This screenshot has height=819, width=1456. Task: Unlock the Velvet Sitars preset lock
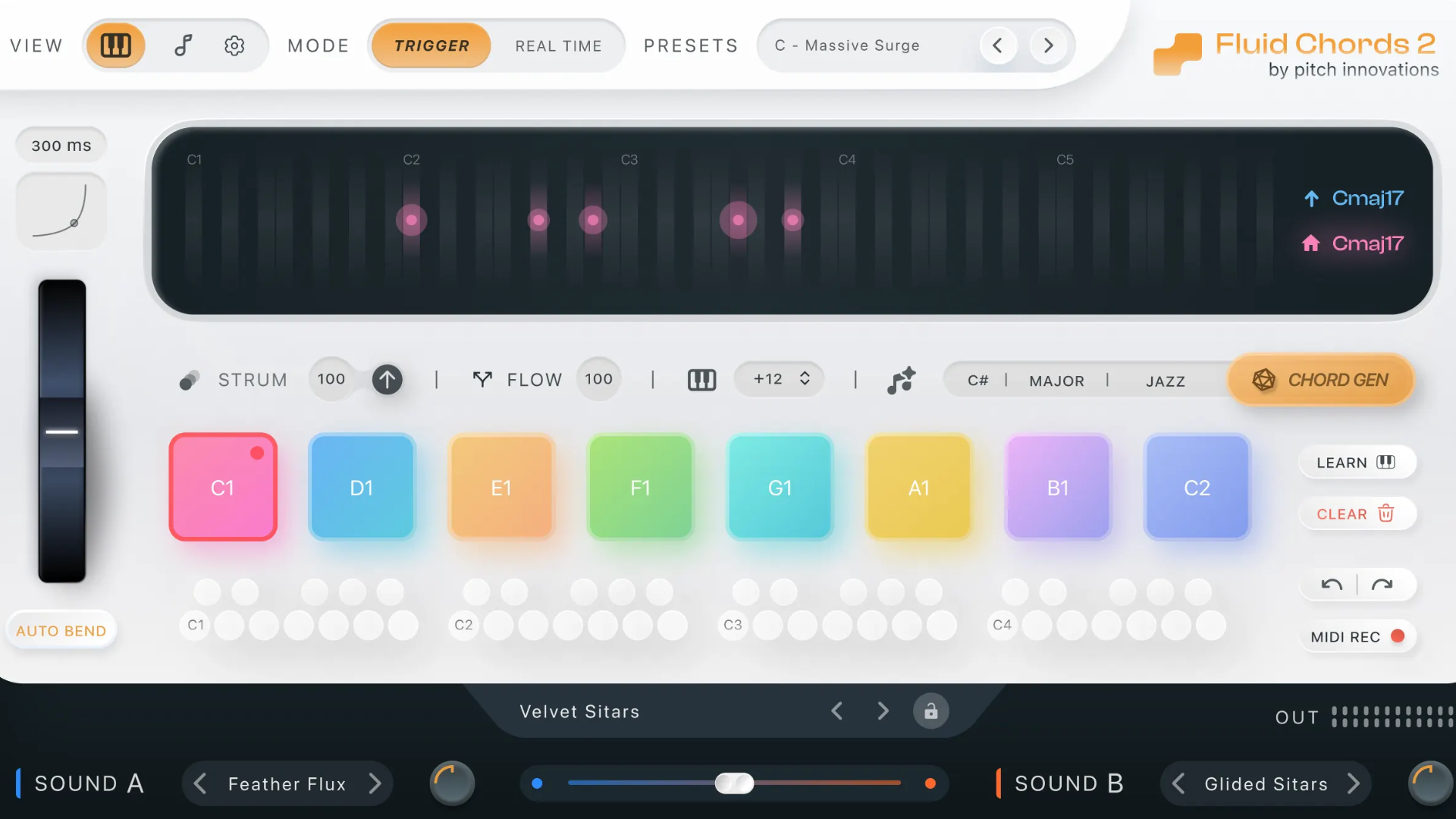pos(930,711)
